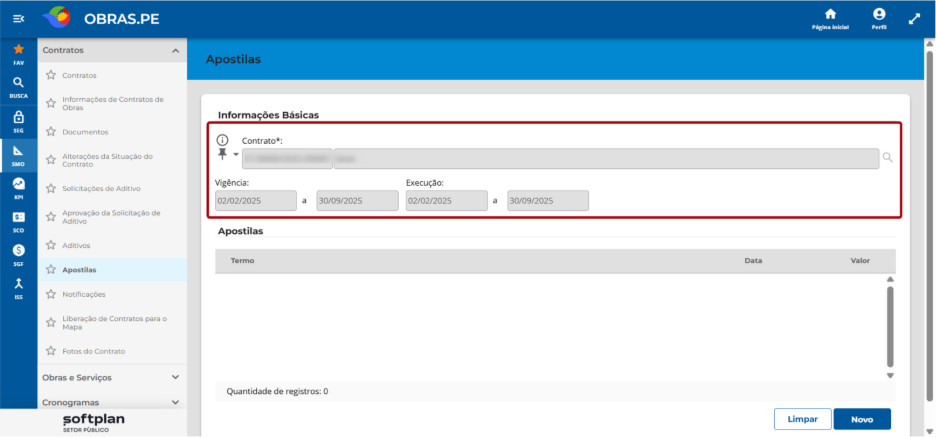Open Documentos menu item

click(x=85, y=131)
